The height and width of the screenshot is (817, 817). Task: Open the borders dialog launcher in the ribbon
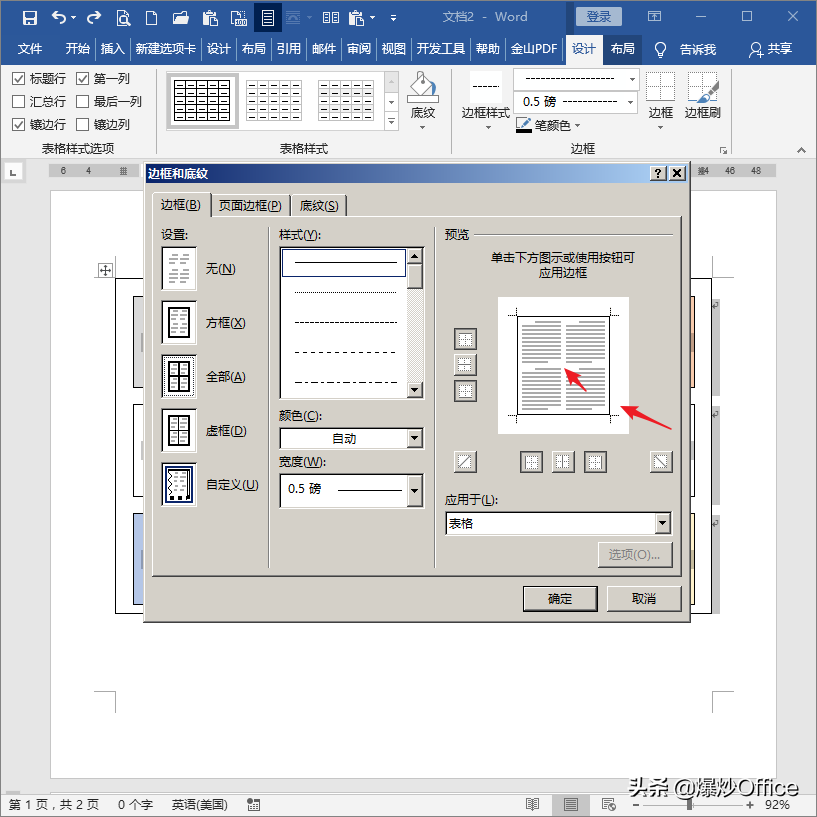click(723, 150)
